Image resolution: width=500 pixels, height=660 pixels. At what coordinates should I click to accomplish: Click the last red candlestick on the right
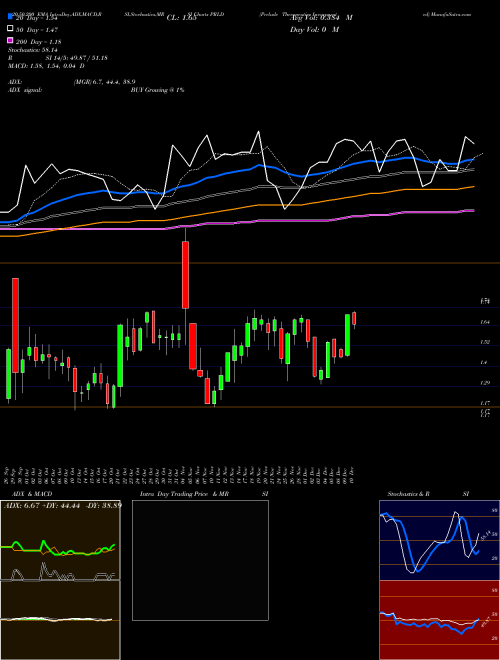click(354, 318)
